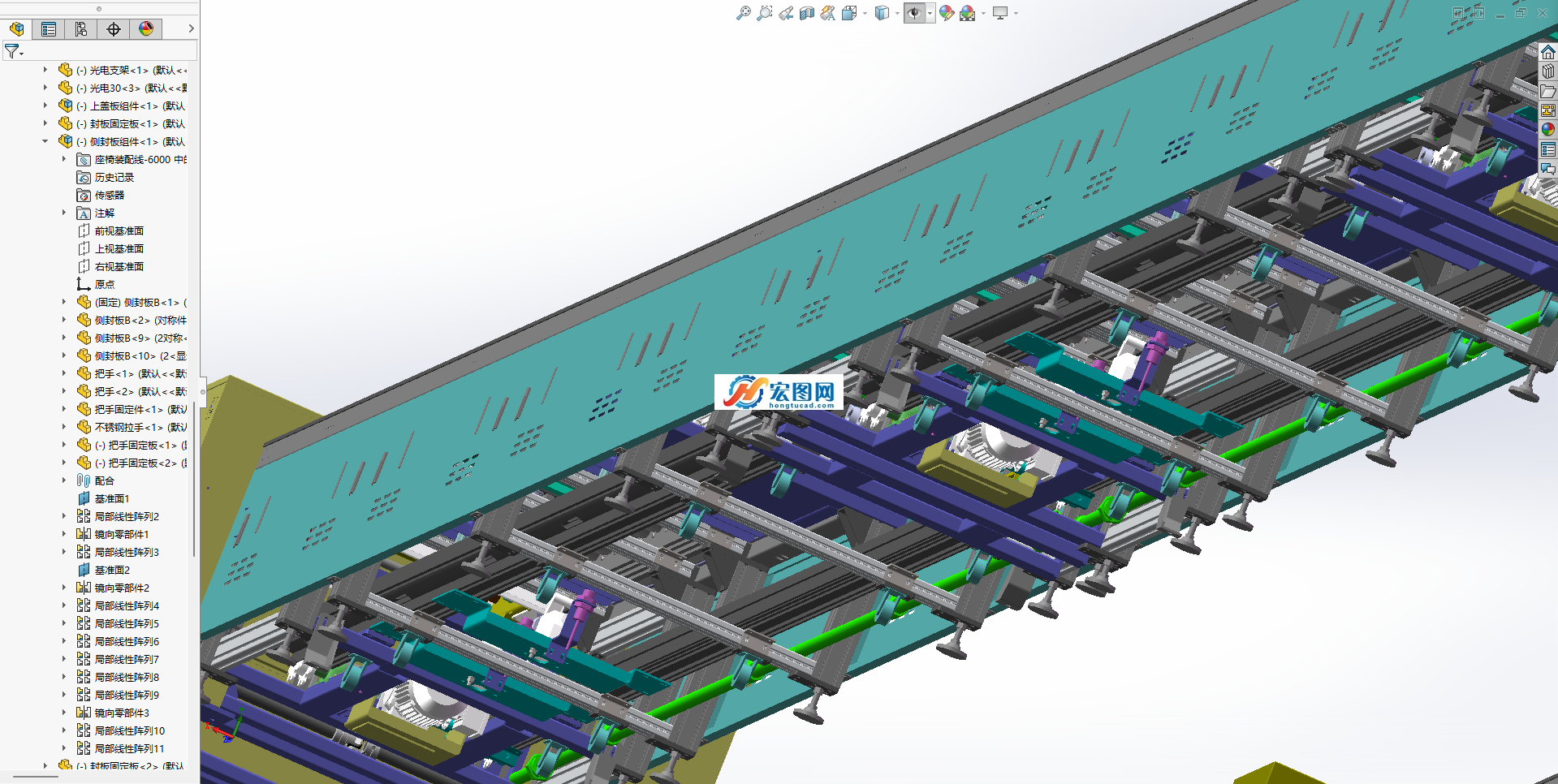
Task: Open the FeatureManager design tree tab
Action: click(x=17, y=29)
